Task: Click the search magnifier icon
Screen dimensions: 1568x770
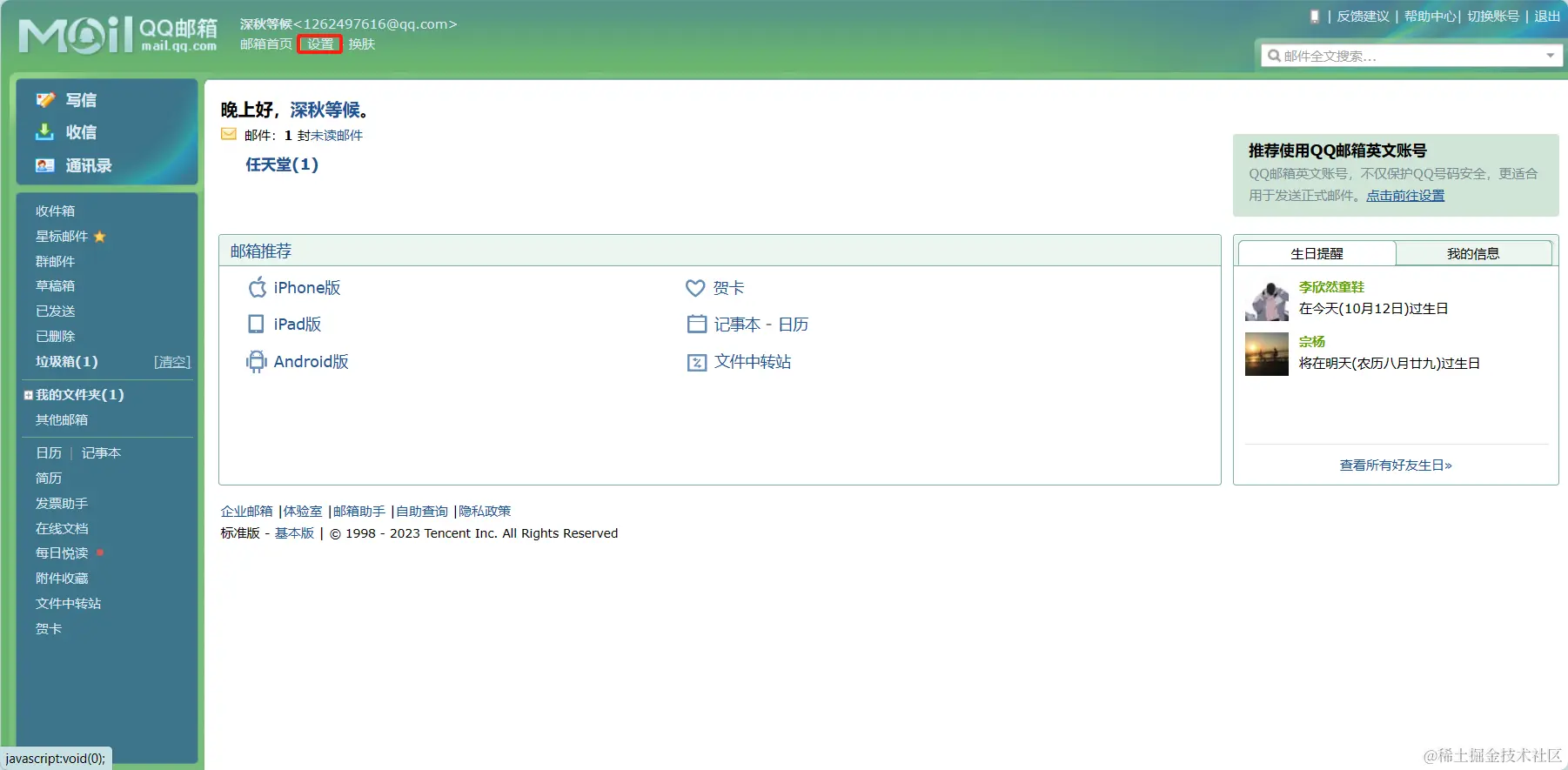Action: [x=1274, y=56]
